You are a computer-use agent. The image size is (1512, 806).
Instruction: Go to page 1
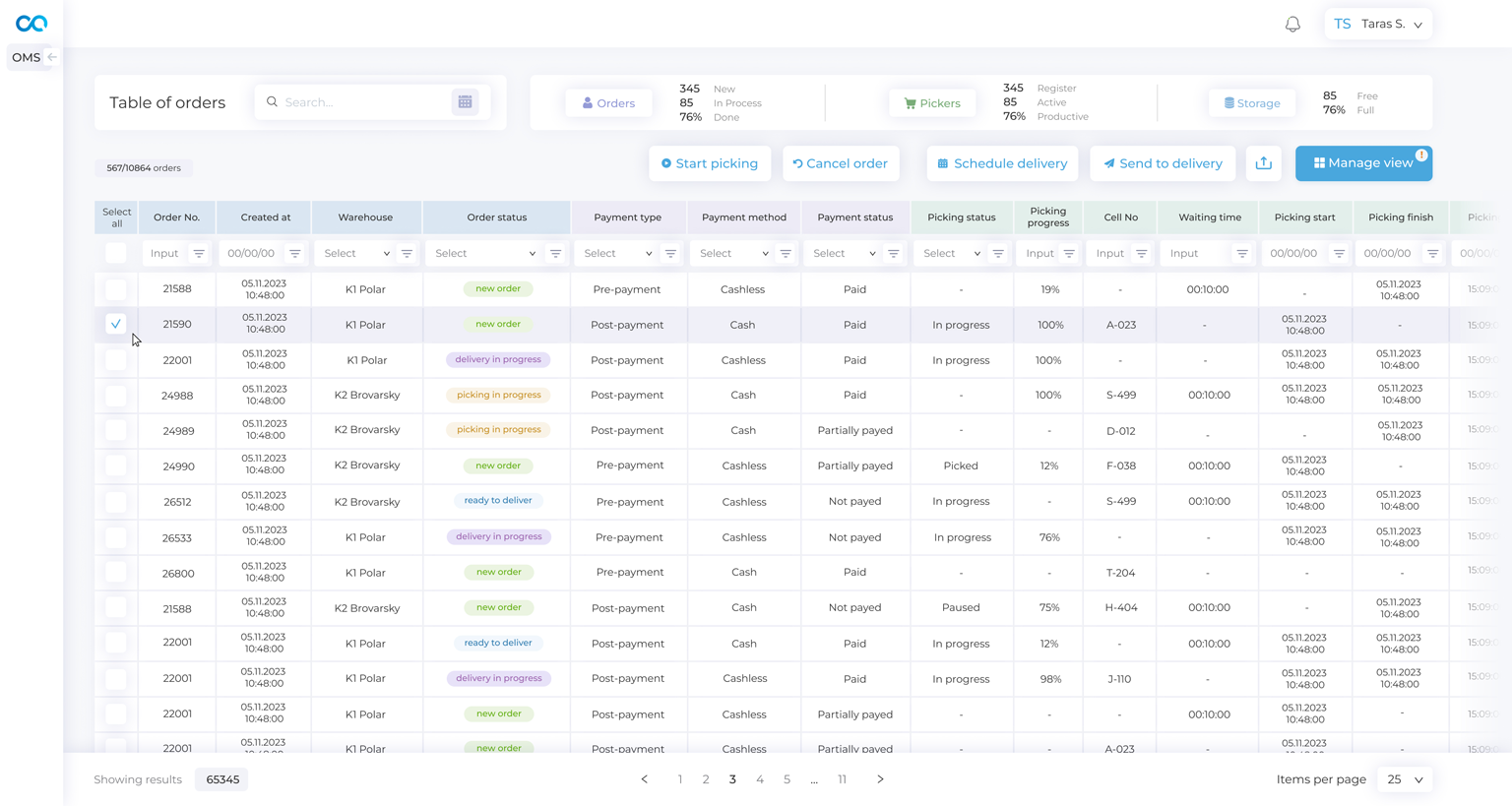[680, 779]
